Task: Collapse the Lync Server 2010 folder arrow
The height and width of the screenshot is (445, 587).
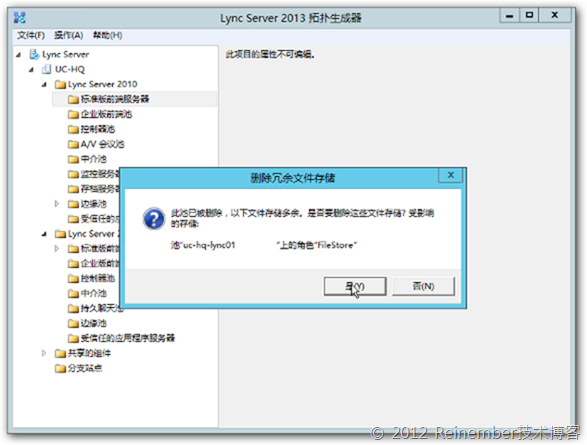Action: coord(45,85)
